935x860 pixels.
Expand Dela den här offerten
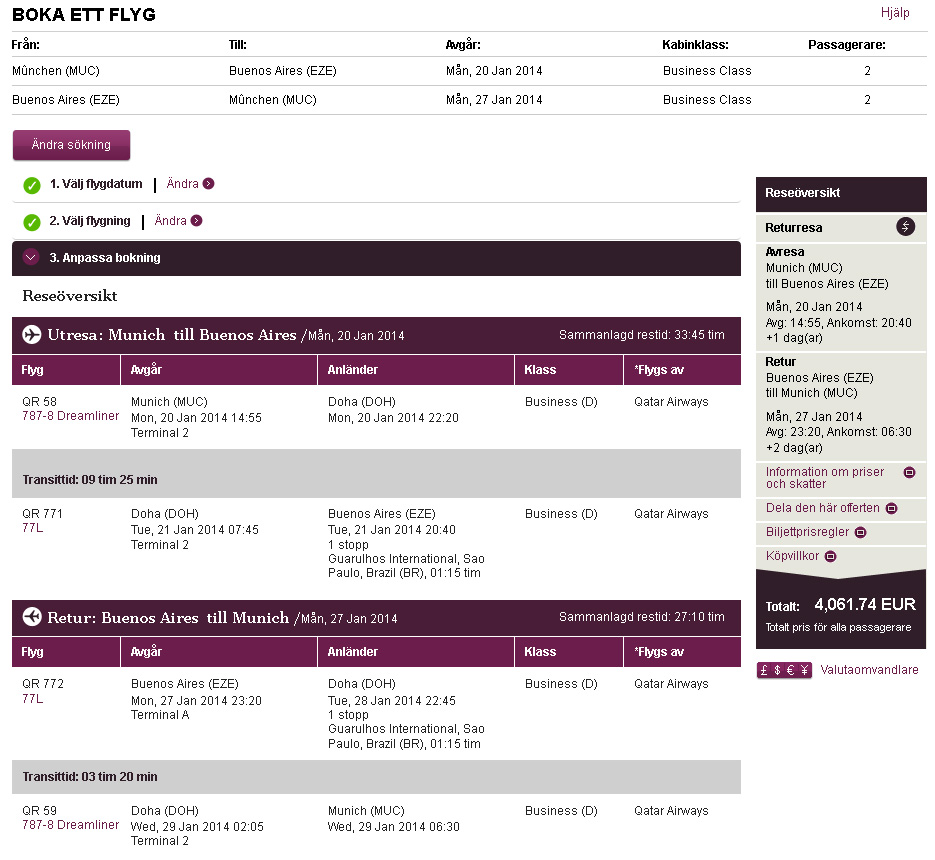(x=892, y=508)
